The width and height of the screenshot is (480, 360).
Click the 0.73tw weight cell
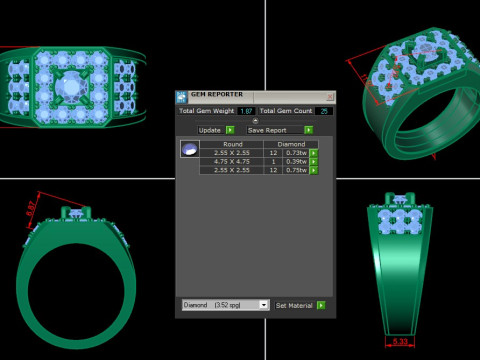click(296, 153)
